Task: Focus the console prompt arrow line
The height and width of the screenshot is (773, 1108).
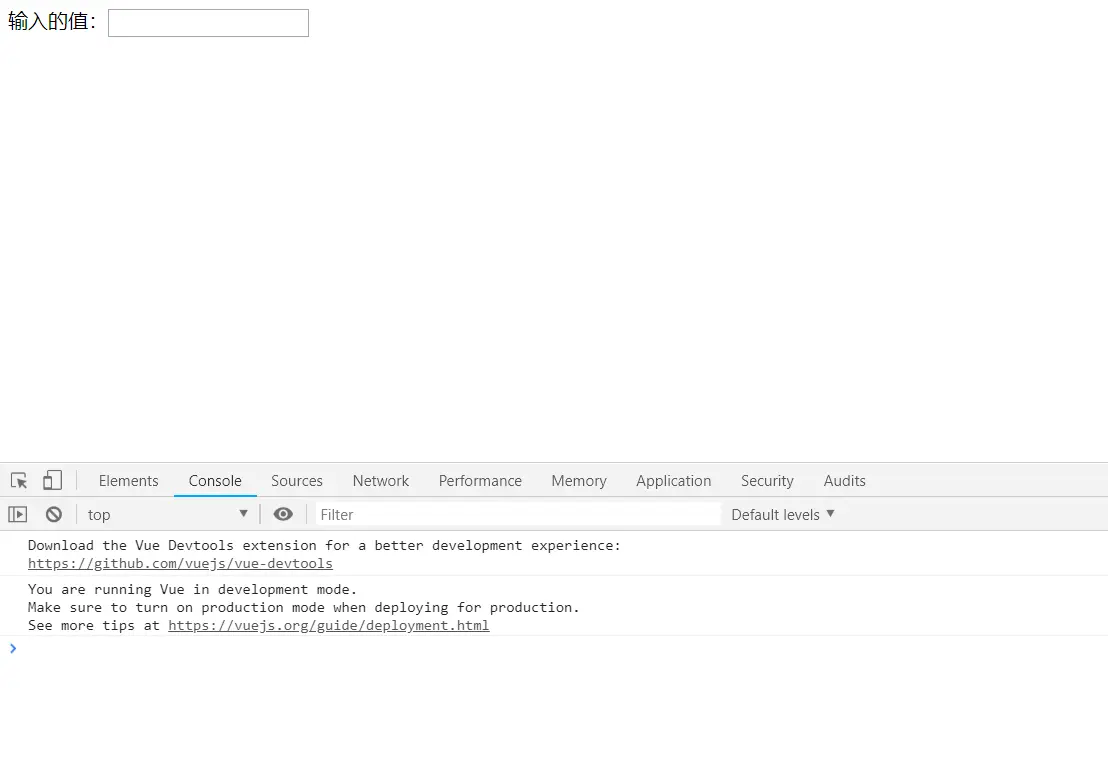Action: coord(554,648)
